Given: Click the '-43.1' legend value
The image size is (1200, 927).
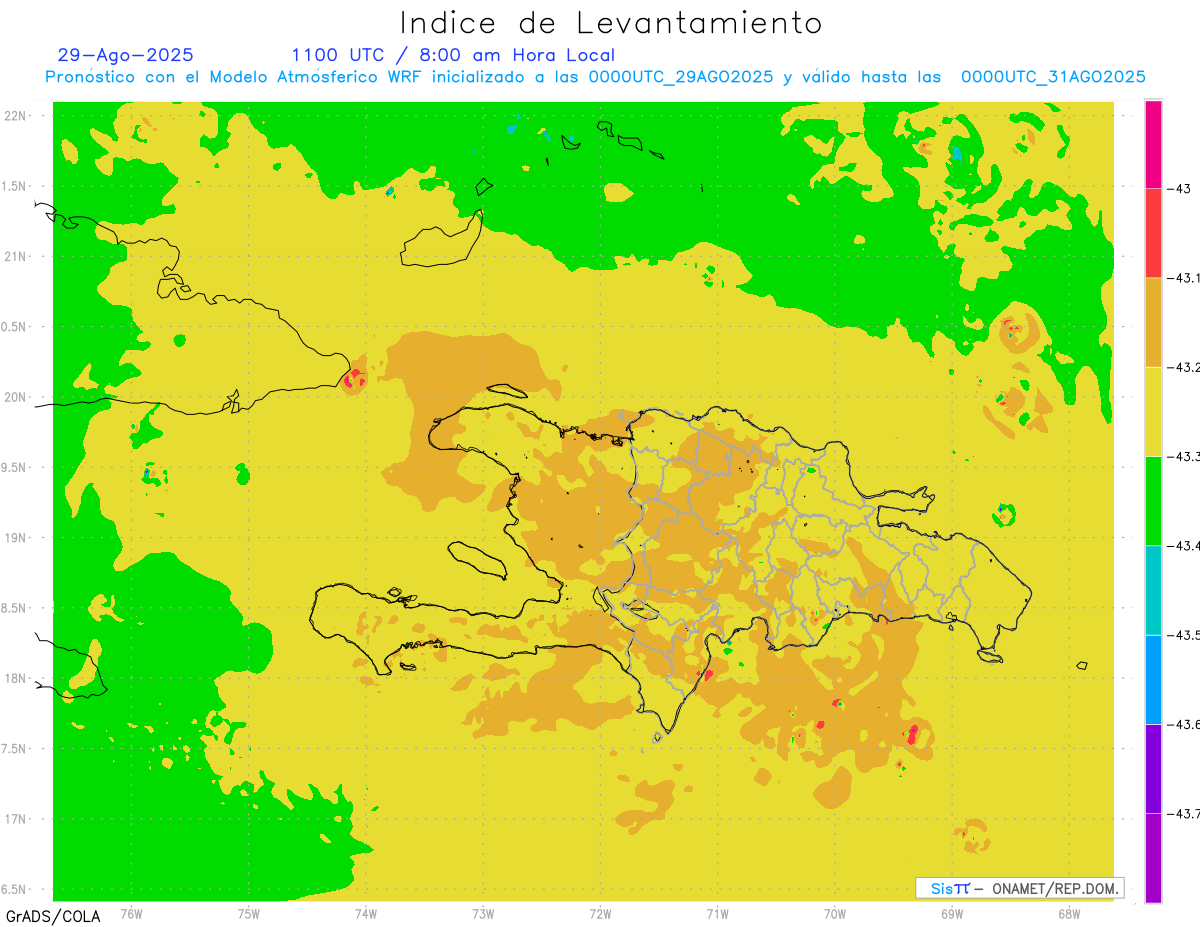Looking at the screenshot, I should (x=1183, y=278).
